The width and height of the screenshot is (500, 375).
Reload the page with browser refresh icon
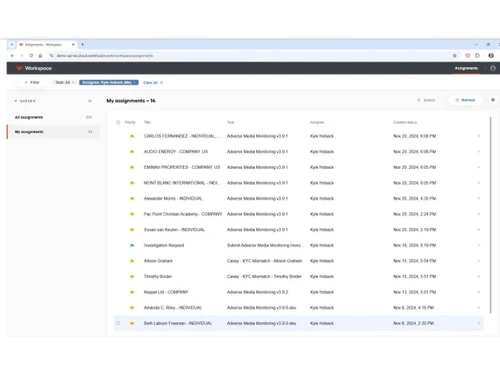31,56
